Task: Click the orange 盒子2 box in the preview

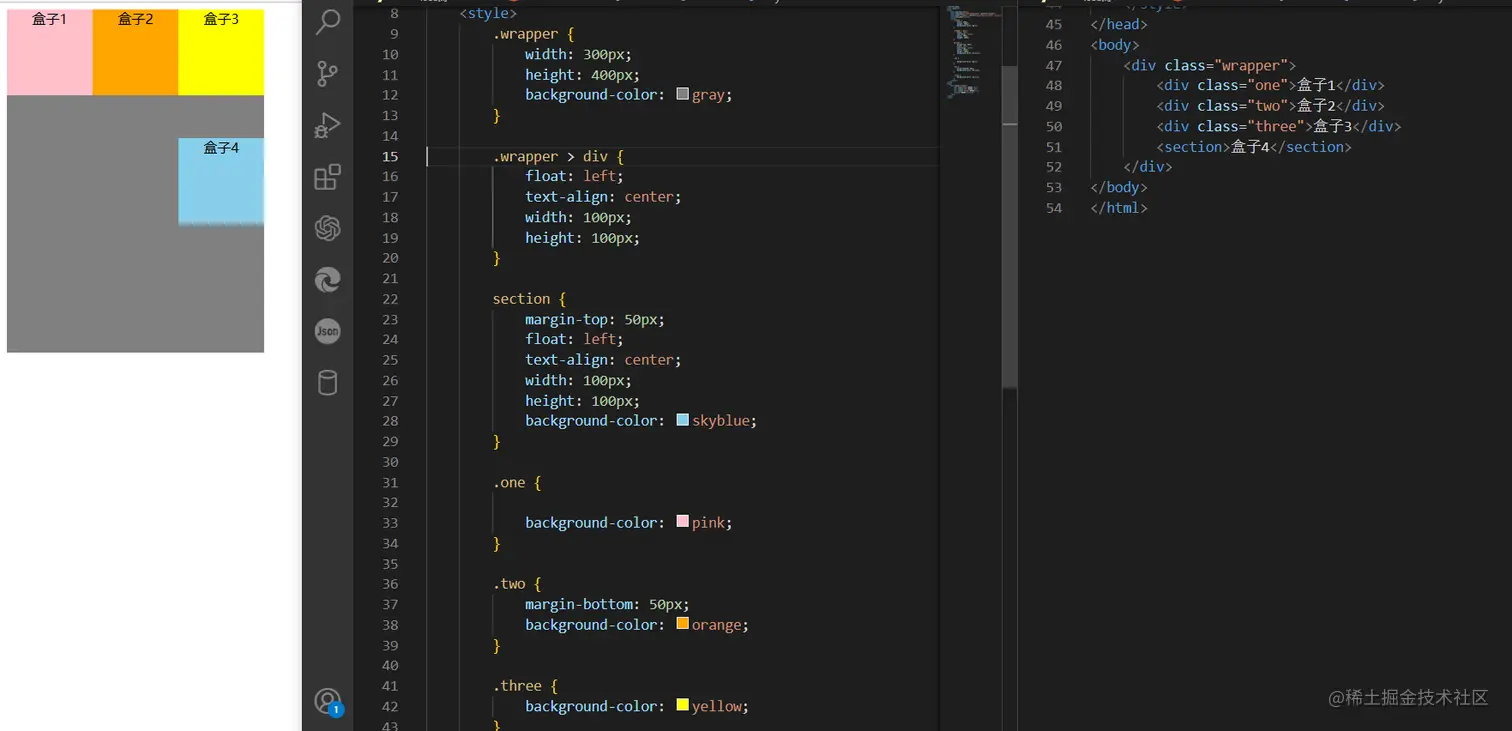Action: [x=136, y=52]
